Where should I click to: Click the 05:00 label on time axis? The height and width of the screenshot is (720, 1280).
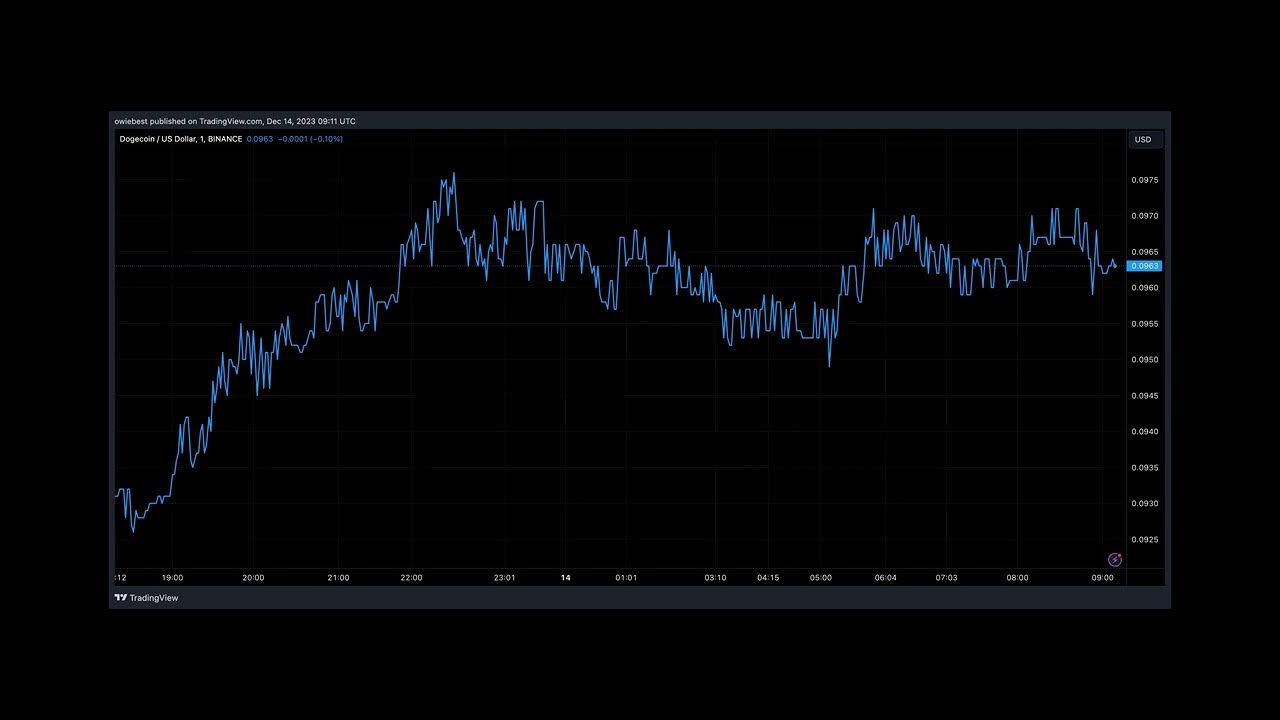(821, 578)
